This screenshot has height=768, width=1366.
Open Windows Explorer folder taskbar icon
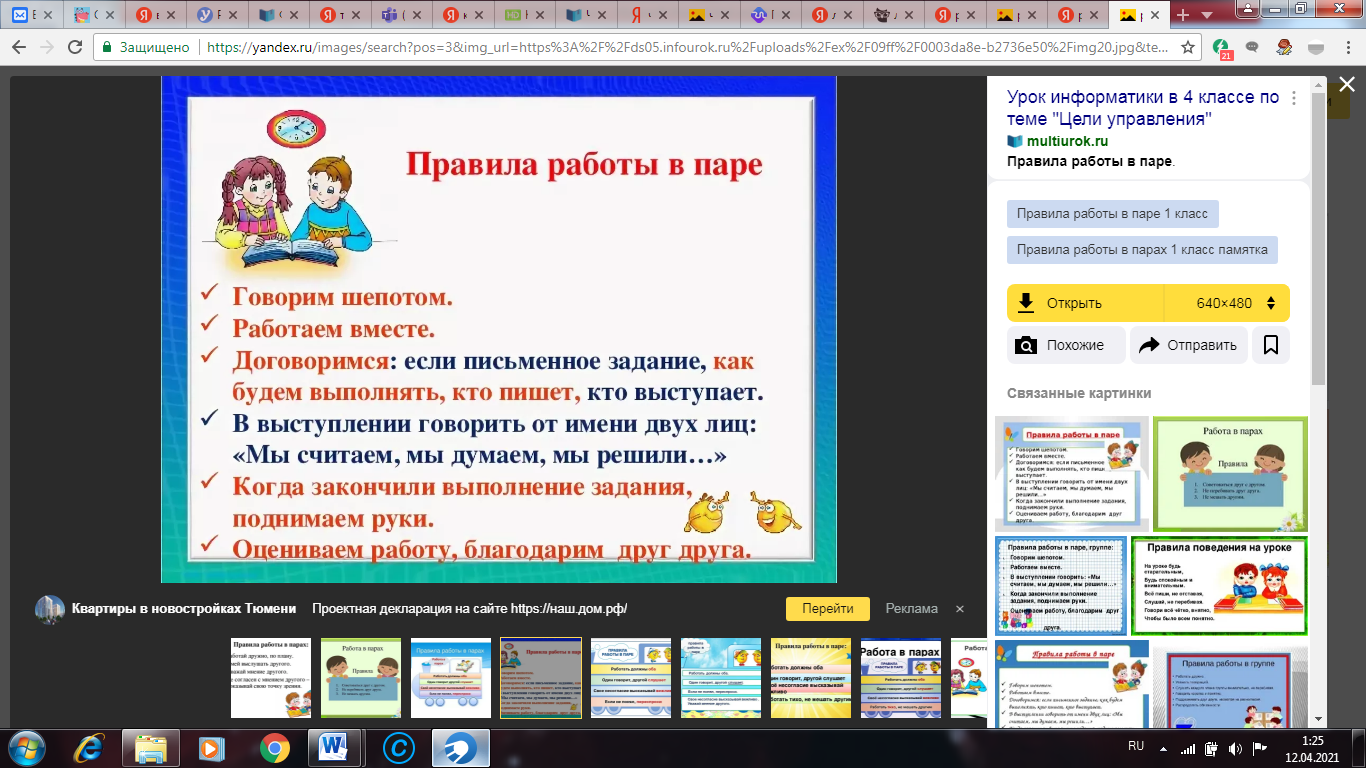(x=150, y=748)
